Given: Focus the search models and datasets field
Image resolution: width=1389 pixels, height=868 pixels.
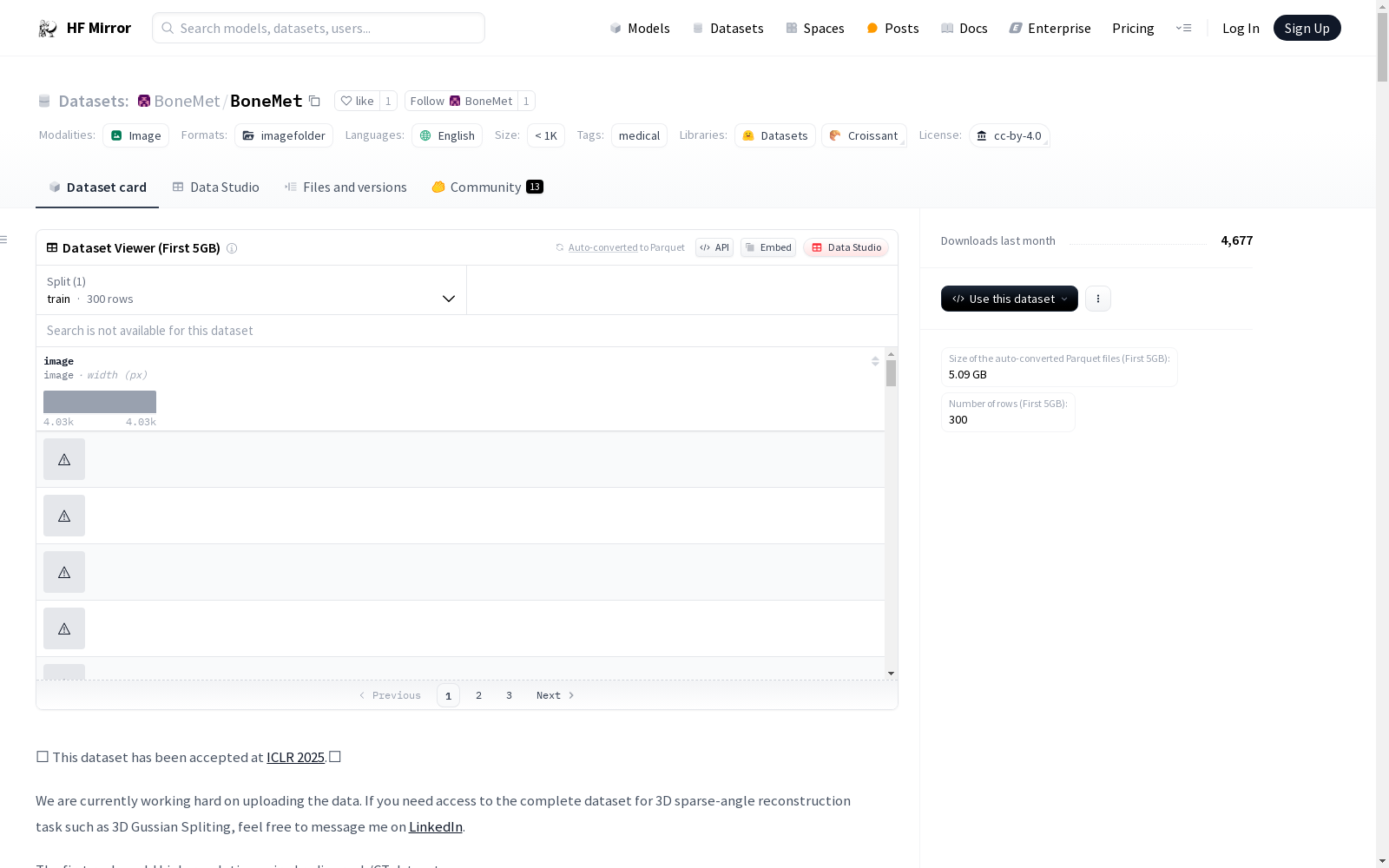Looking at the screenshot, I should tap(319, 29).
